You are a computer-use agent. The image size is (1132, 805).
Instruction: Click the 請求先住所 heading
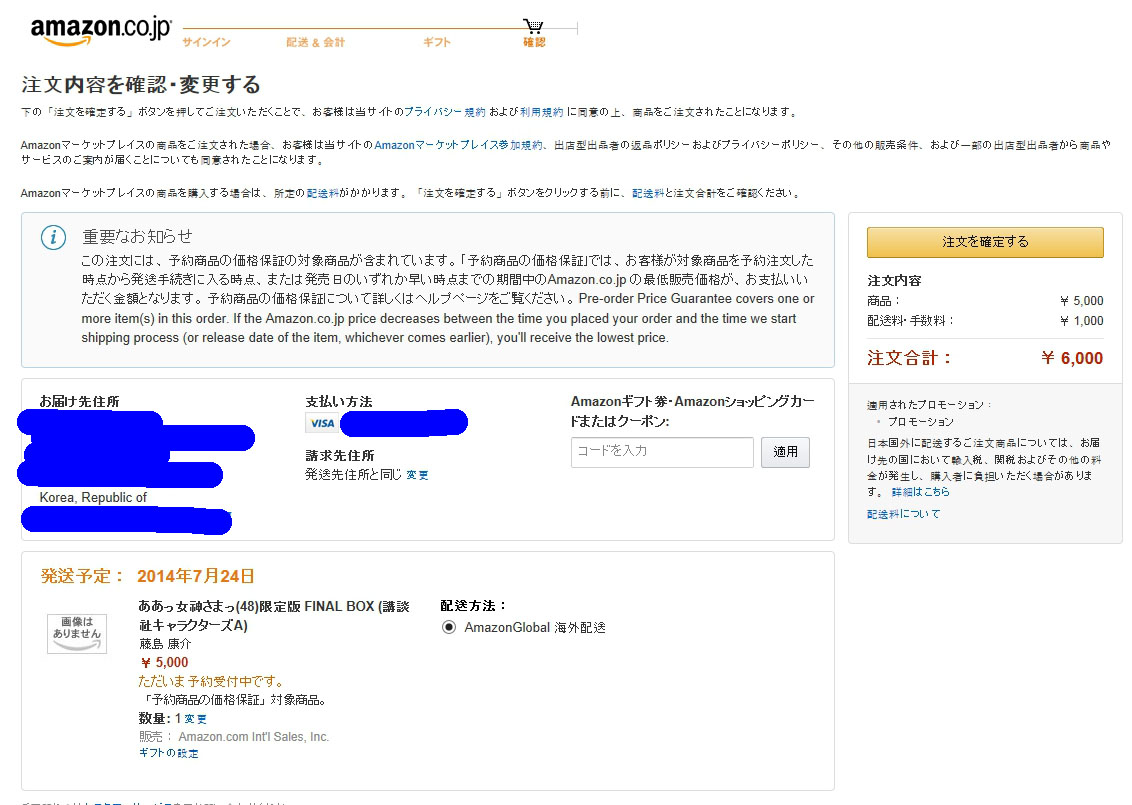pos(339,456)
